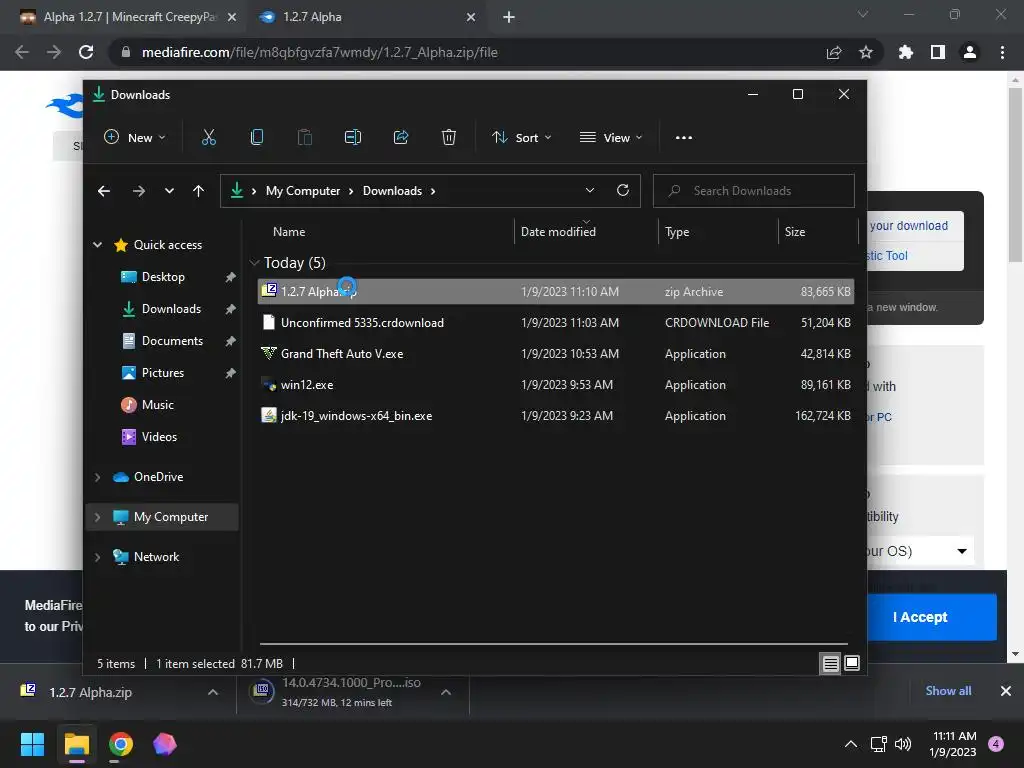Open the New item dropdown
The image size is (1024, 768).
(x=135, y=138)
